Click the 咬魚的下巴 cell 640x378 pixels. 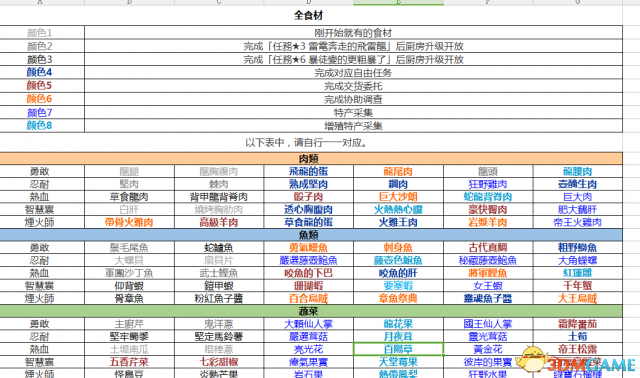[309, 273]
